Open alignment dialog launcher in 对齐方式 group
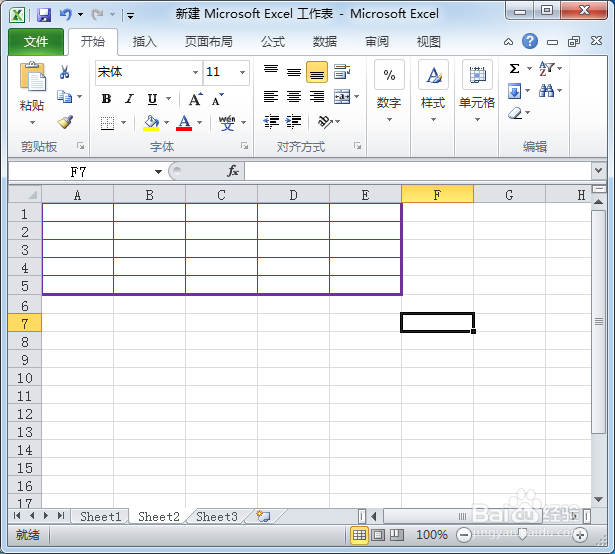Viewport: 615px width, 554px height. (x=357, y=146)
